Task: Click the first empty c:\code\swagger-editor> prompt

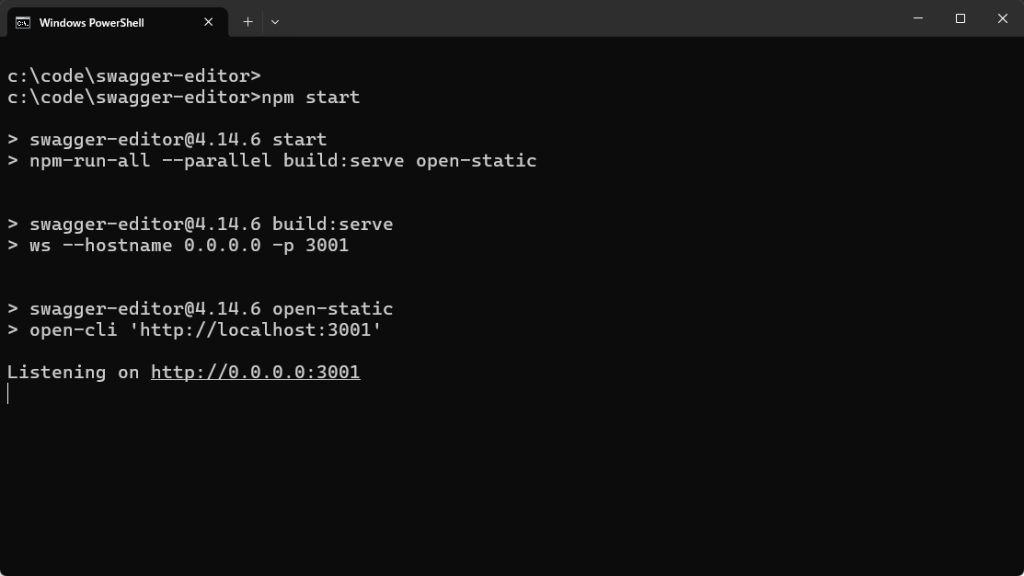Action: pyautogui.click(x=134, y=76)
